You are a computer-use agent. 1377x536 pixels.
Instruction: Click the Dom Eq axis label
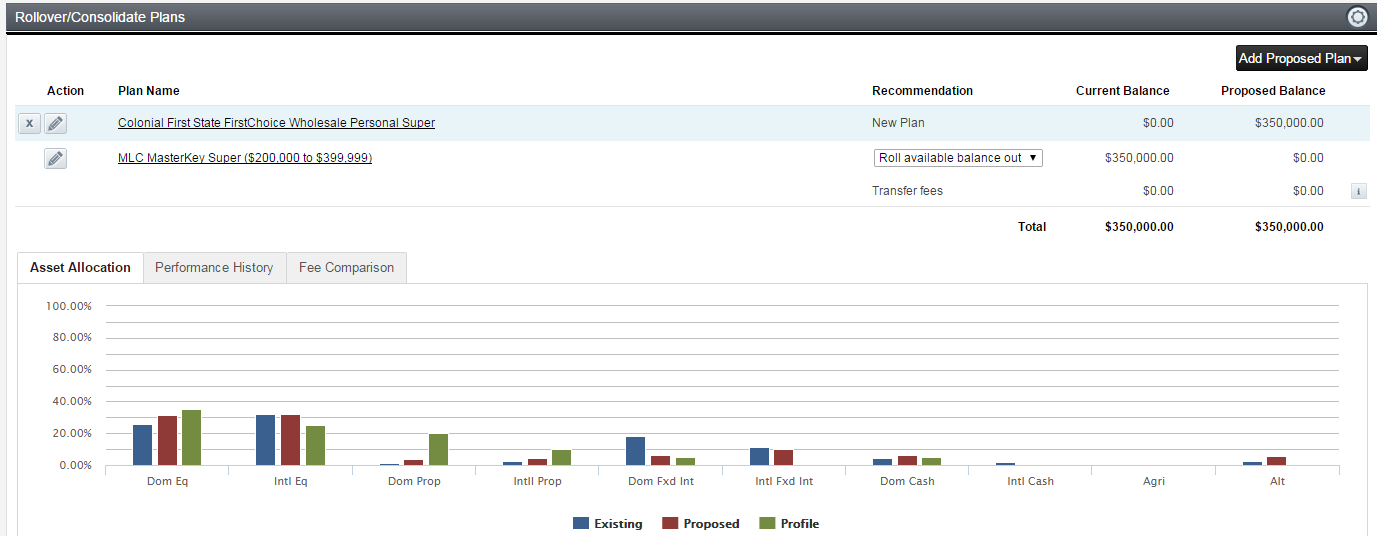166,481
